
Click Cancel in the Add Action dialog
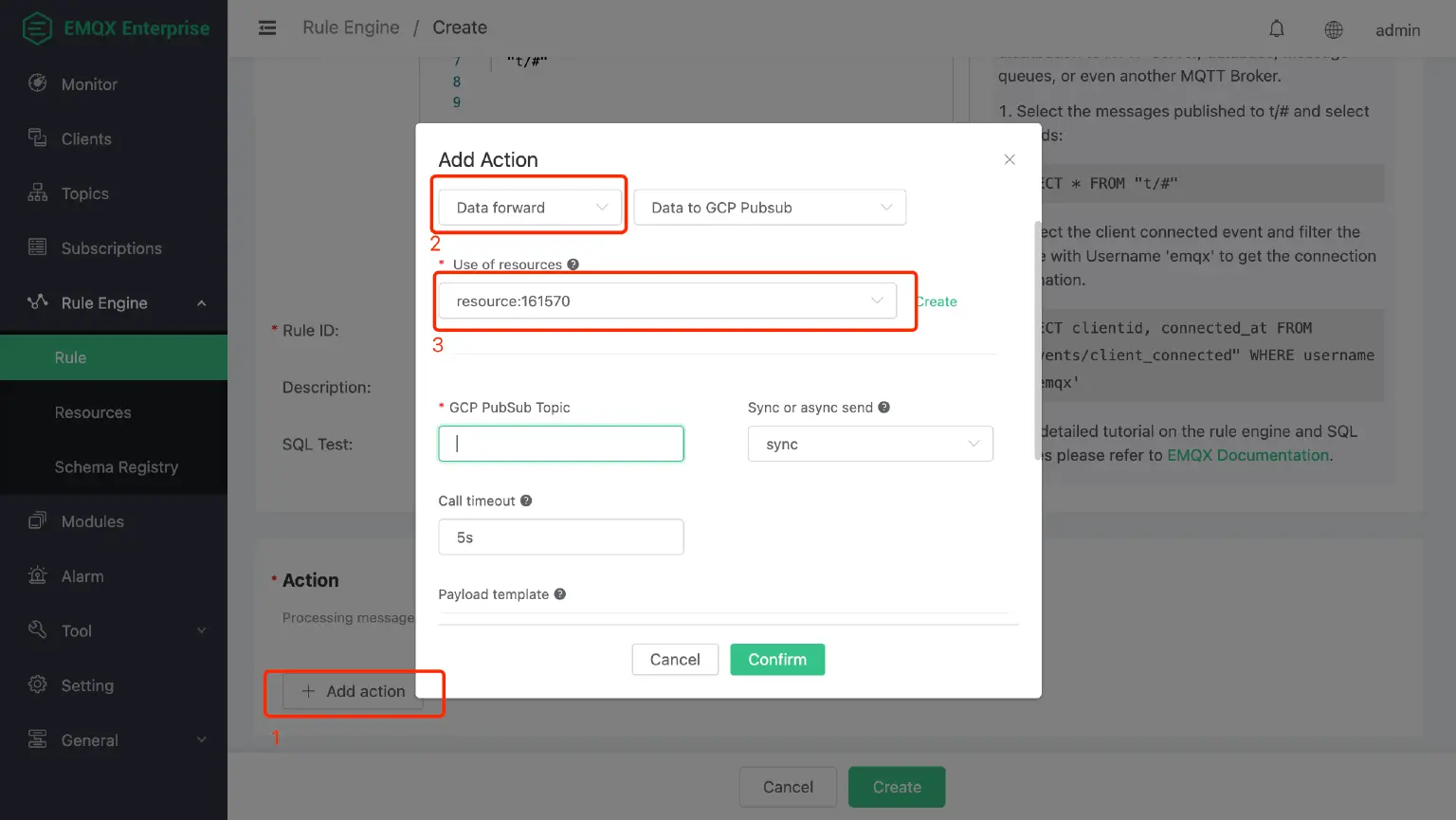[x=675, y=660]
